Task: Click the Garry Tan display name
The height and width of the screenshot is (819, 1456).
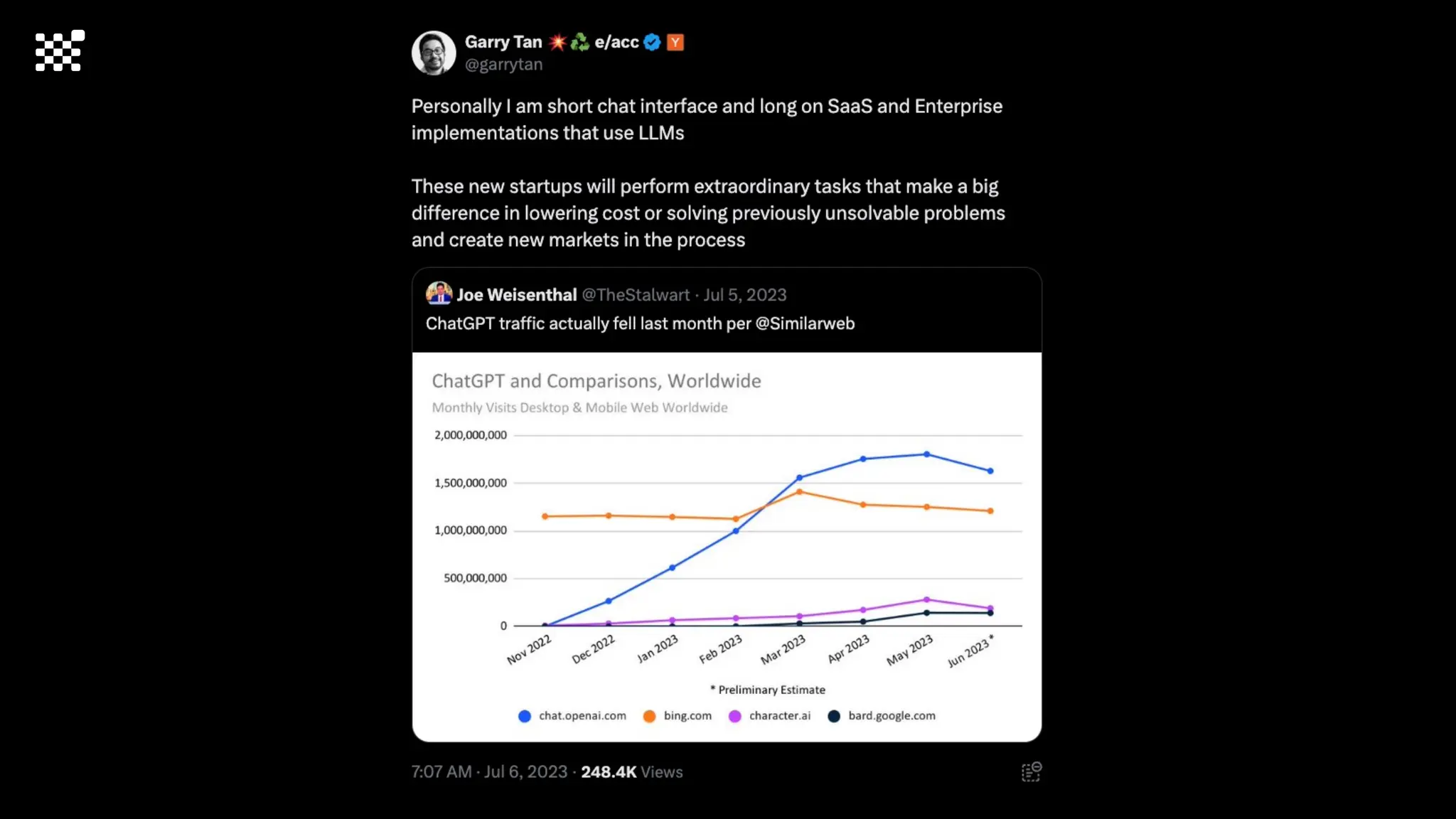Action: [503, 43]
